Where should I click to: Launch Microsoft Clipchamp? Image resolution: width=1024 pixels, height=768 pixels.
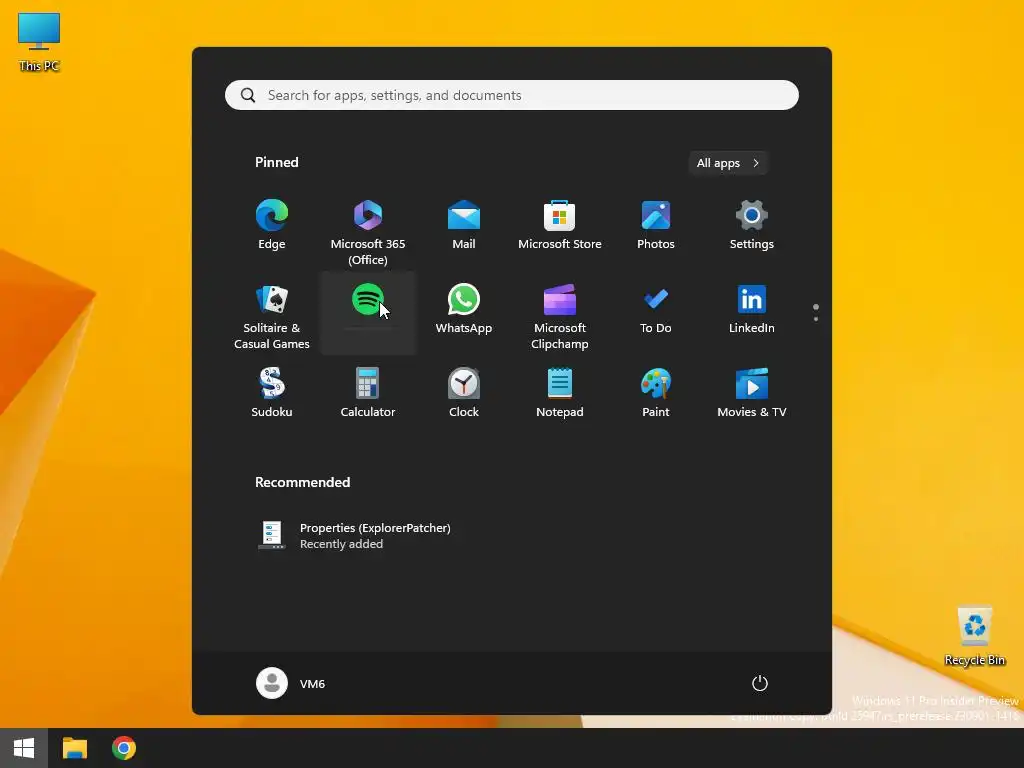coord(560,316)
